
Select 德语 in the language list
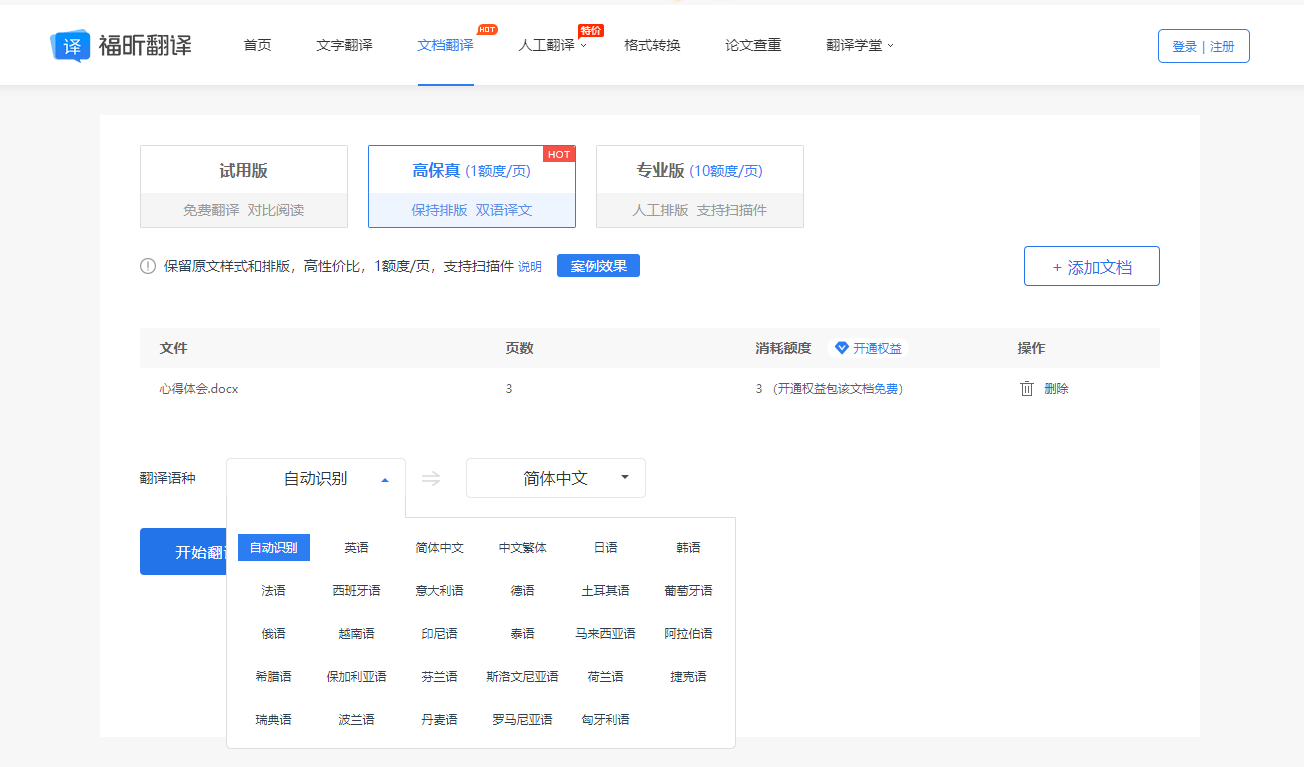pos(523,591)
